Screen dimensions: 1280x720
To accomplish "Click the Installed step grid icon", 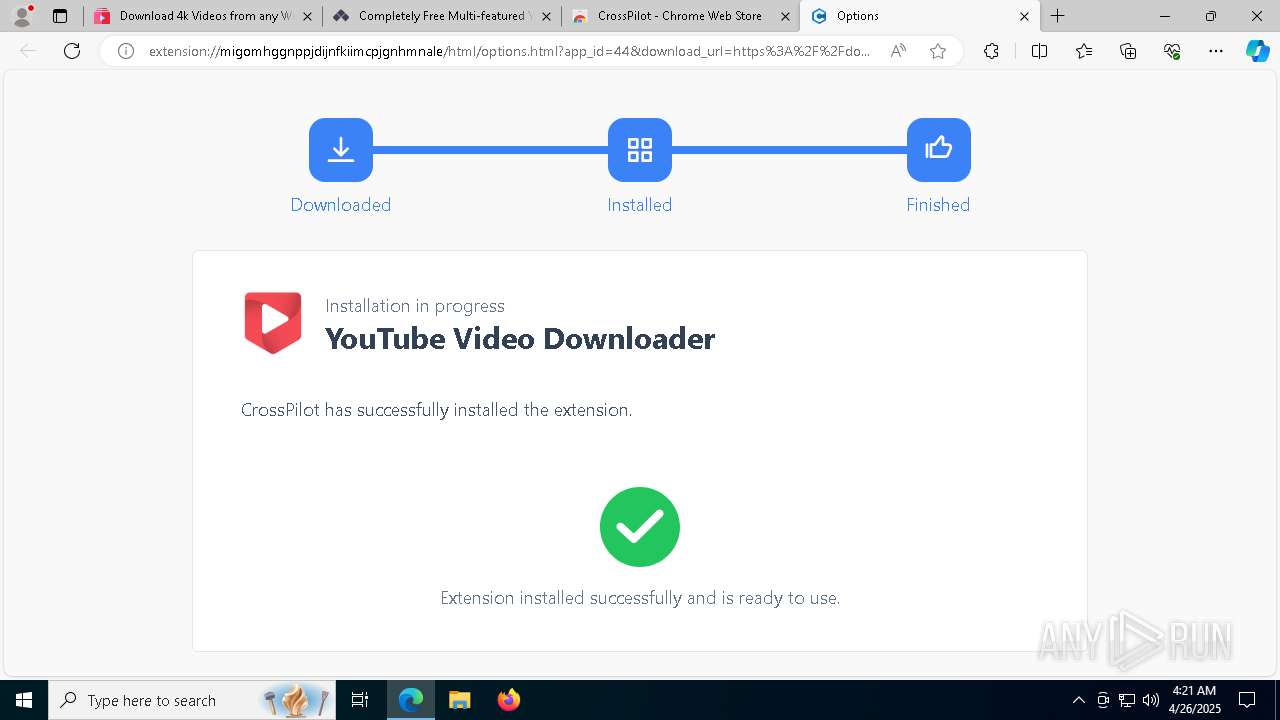I will click(640, 150).
